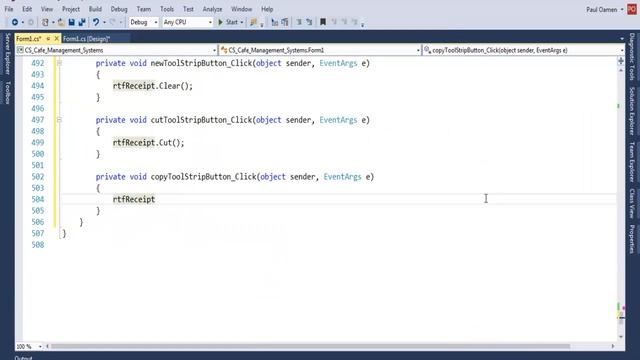640x360 pixels.
Task: Open the Team menu
Action: [x=143, y=9]
